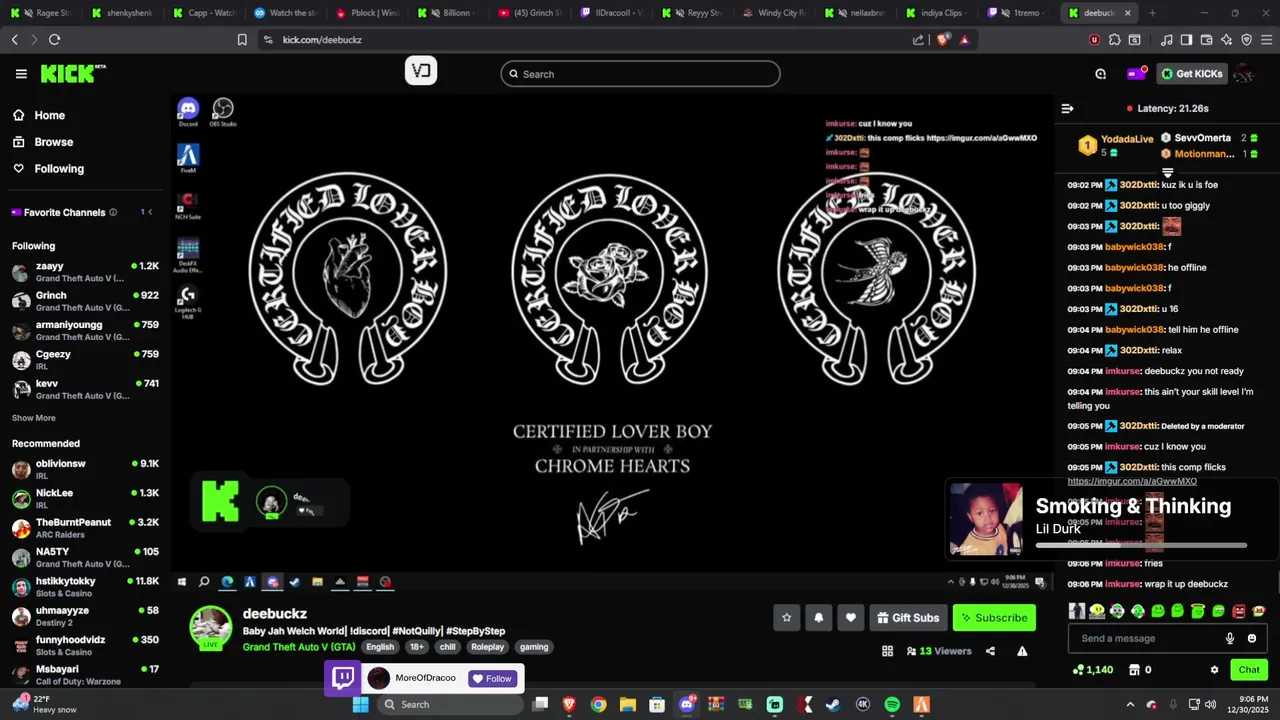Switch to the Pblock browser tab
This screenshot has width=1280, height=720.
click(x=369, y=13)
